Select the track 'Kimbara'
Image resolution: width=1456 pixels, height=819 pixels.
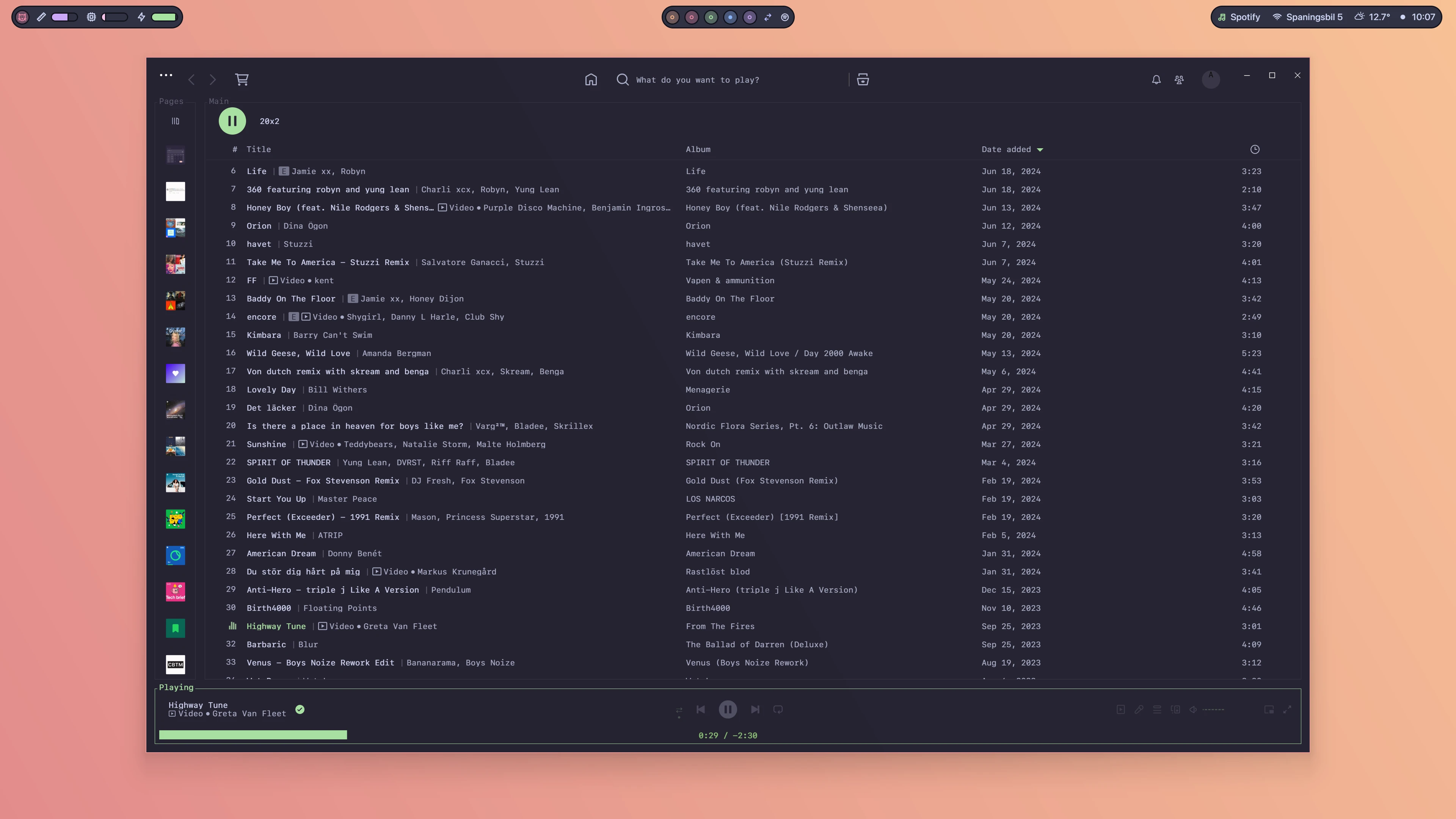click(264, 335)
